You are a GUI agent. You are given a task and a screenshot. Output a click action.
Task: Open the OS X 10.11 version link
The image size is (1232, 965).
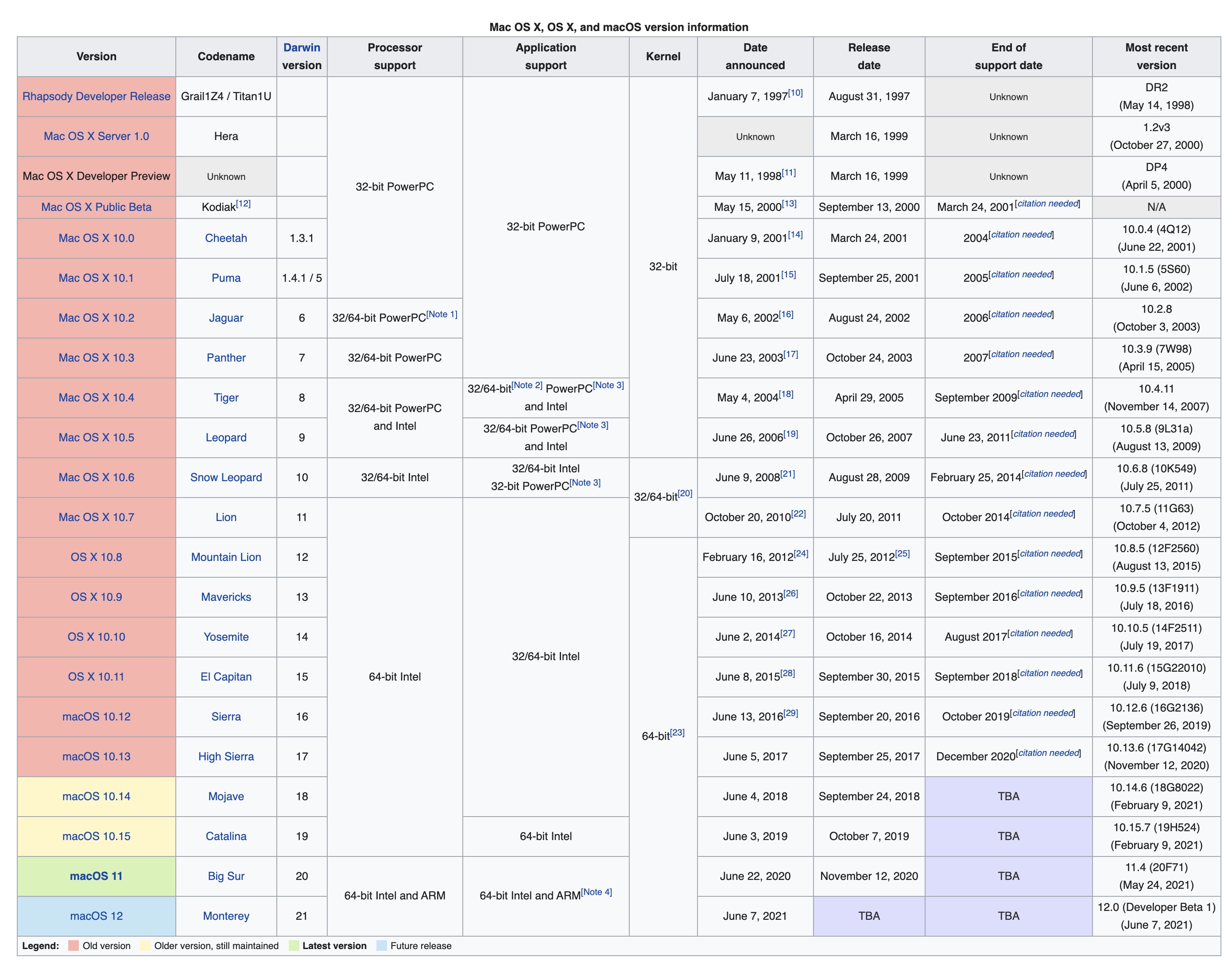96,677
